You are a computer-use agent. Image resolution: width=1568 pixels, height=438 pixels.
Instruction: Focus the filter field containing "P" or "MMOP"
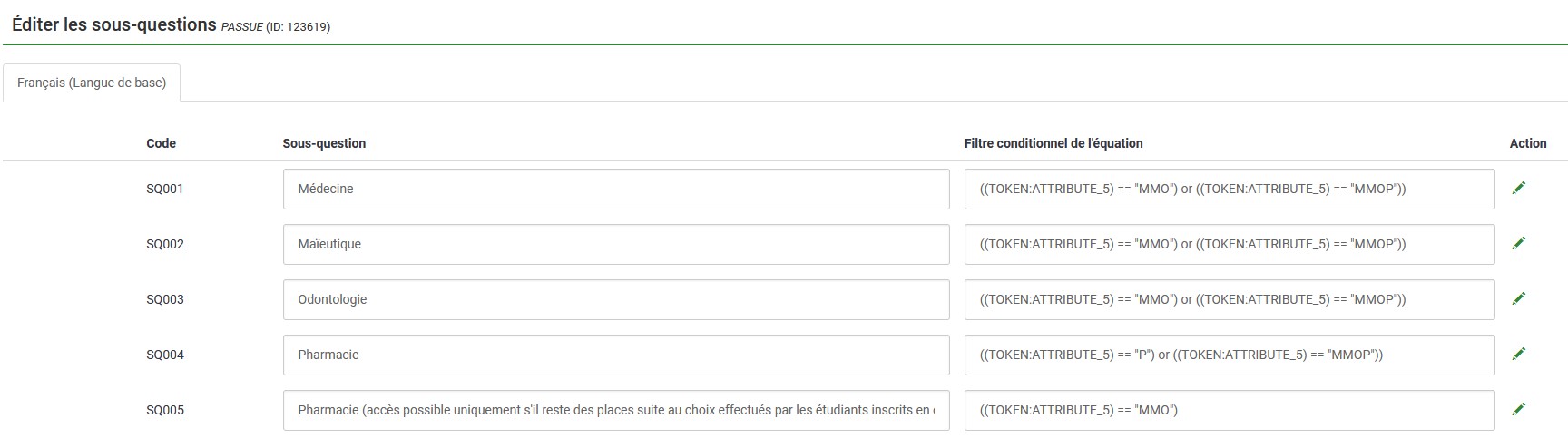pyautogui.click(x=1229, y=355)
